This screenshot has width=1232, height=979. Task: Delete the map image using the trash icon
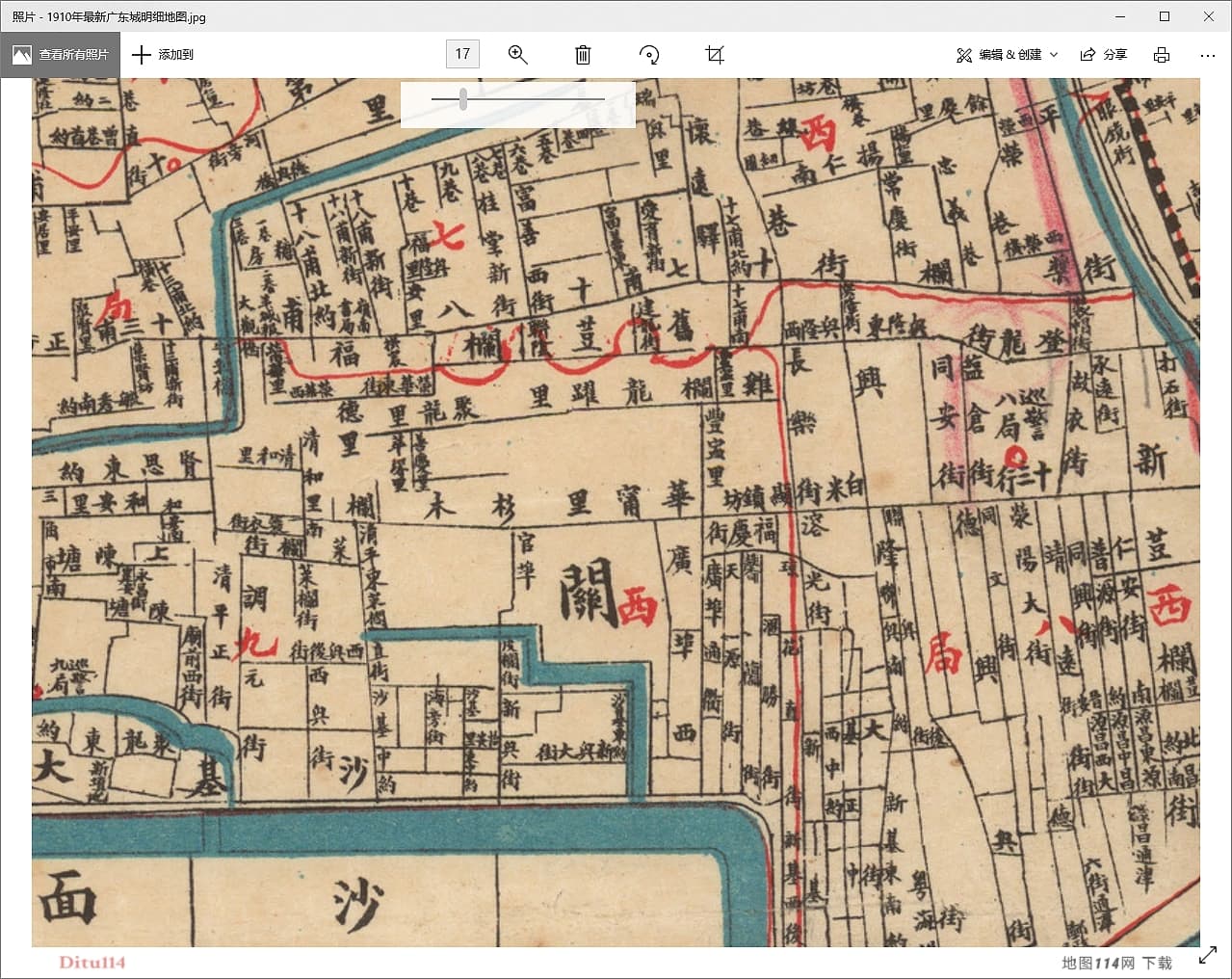pyautogui.click(x=582, y=55)
